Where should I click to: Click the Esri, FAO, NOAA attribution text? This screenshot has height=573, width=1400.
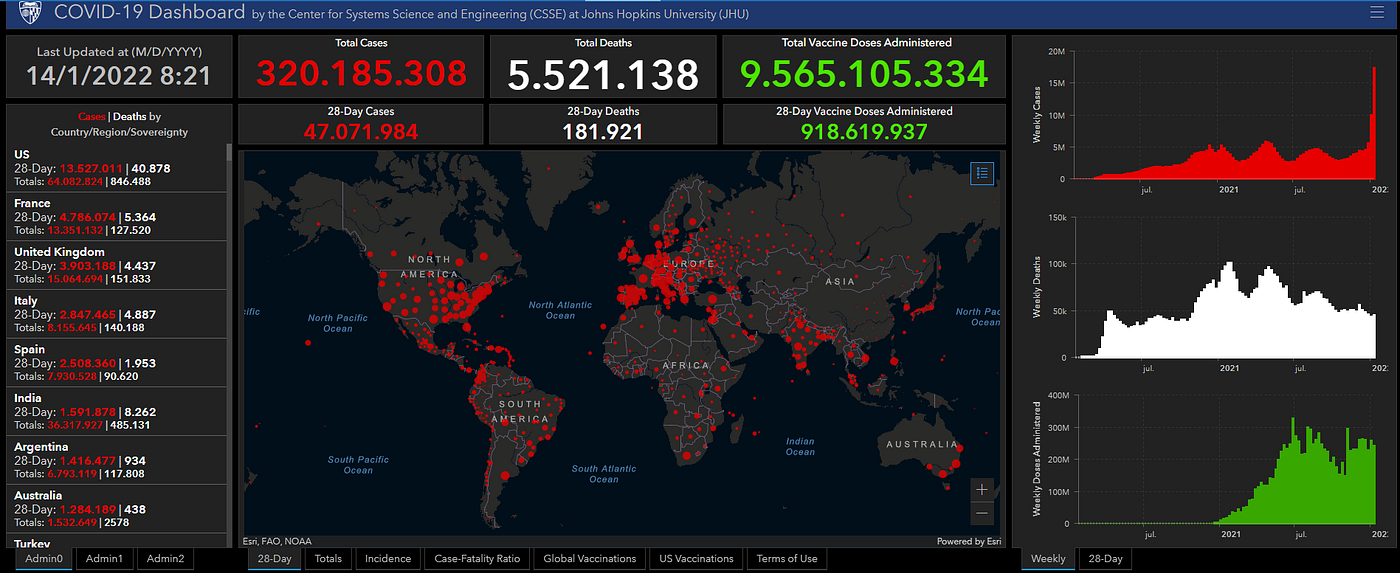coord(277,542)
